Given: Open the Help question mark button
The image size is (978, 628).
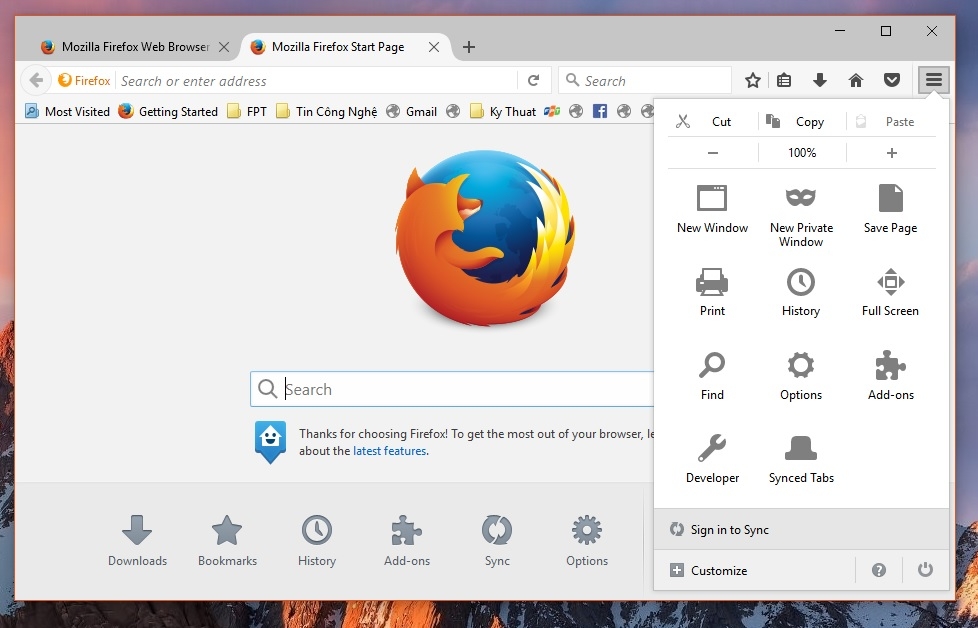Looking at the screenshot, I should pos(879,570).
